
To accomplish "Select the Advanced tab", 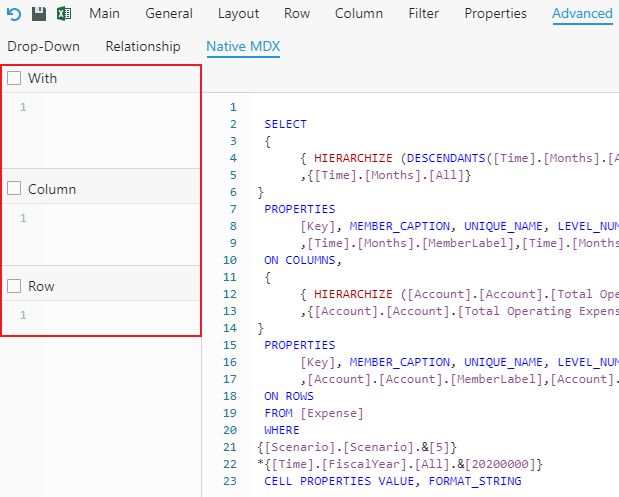I will (x=582, y=14).
